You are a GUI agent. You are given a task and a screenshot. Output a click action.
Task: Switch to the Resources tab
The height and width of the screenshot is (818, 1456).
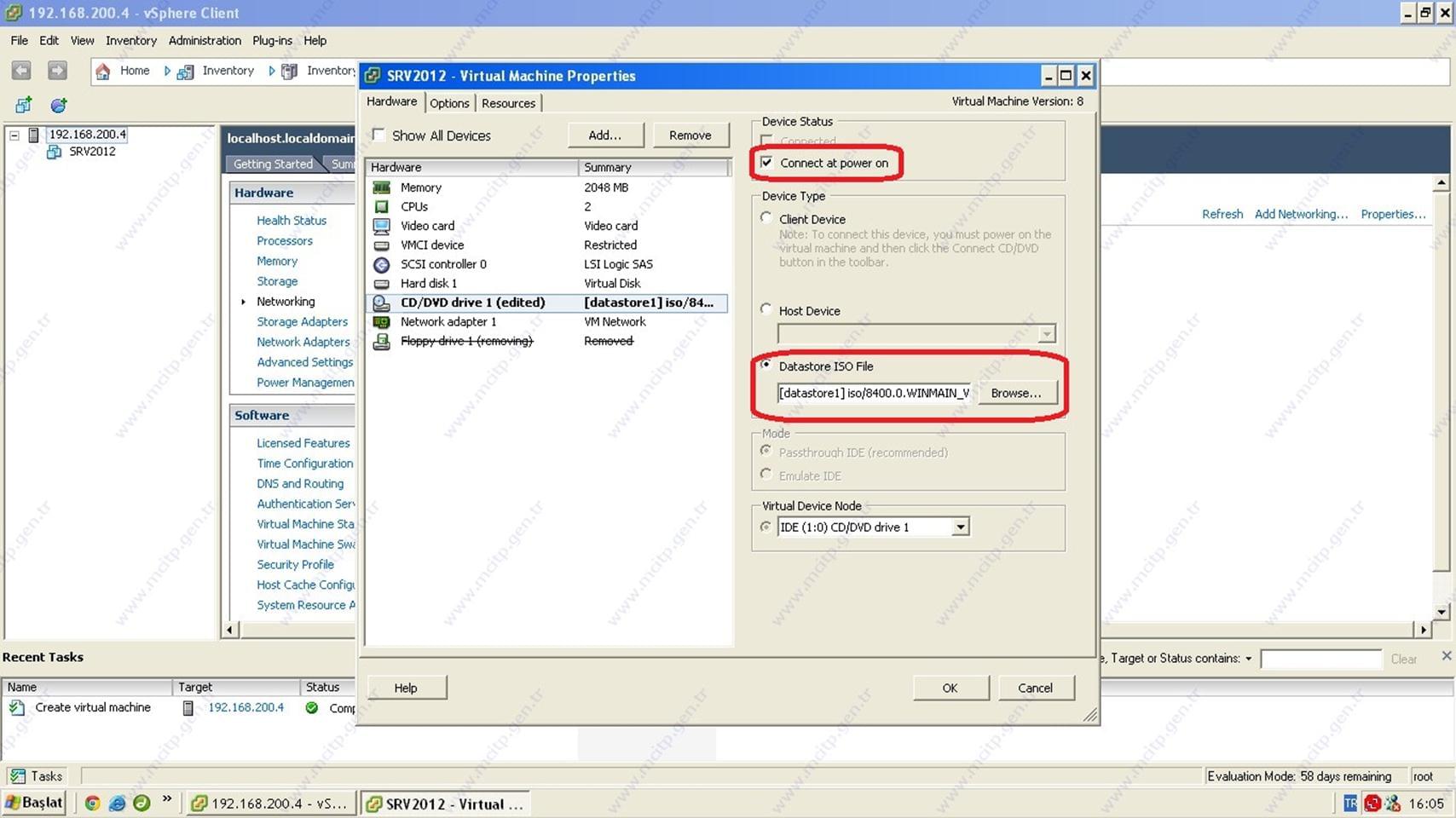pyautogui.click(x=508, y=103)
